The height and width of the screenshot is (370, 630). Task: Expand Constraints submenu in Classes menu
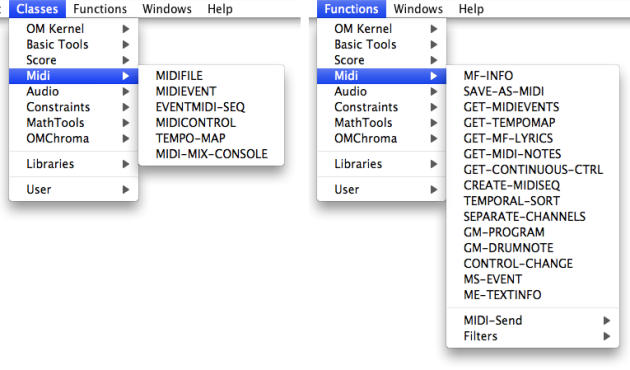(x=74, y=107)
